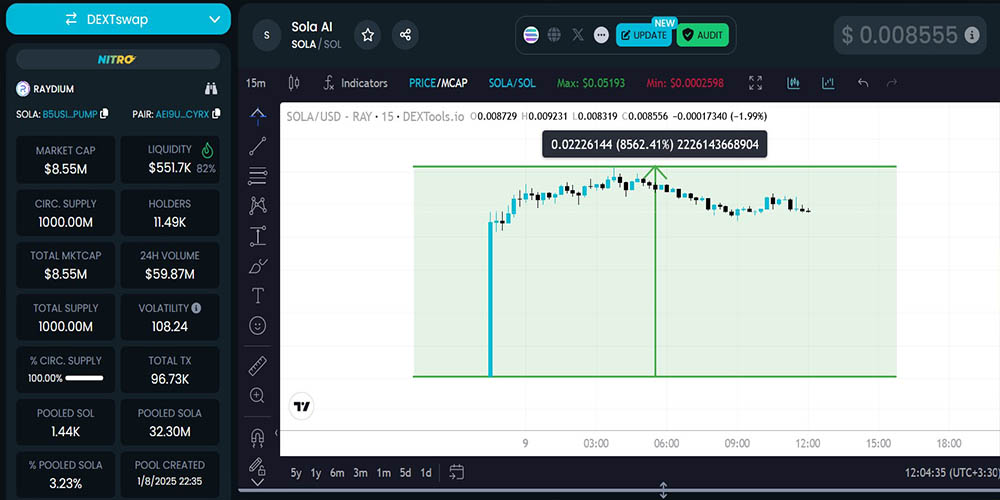Copy the SOLA token address

coord(104,114)
